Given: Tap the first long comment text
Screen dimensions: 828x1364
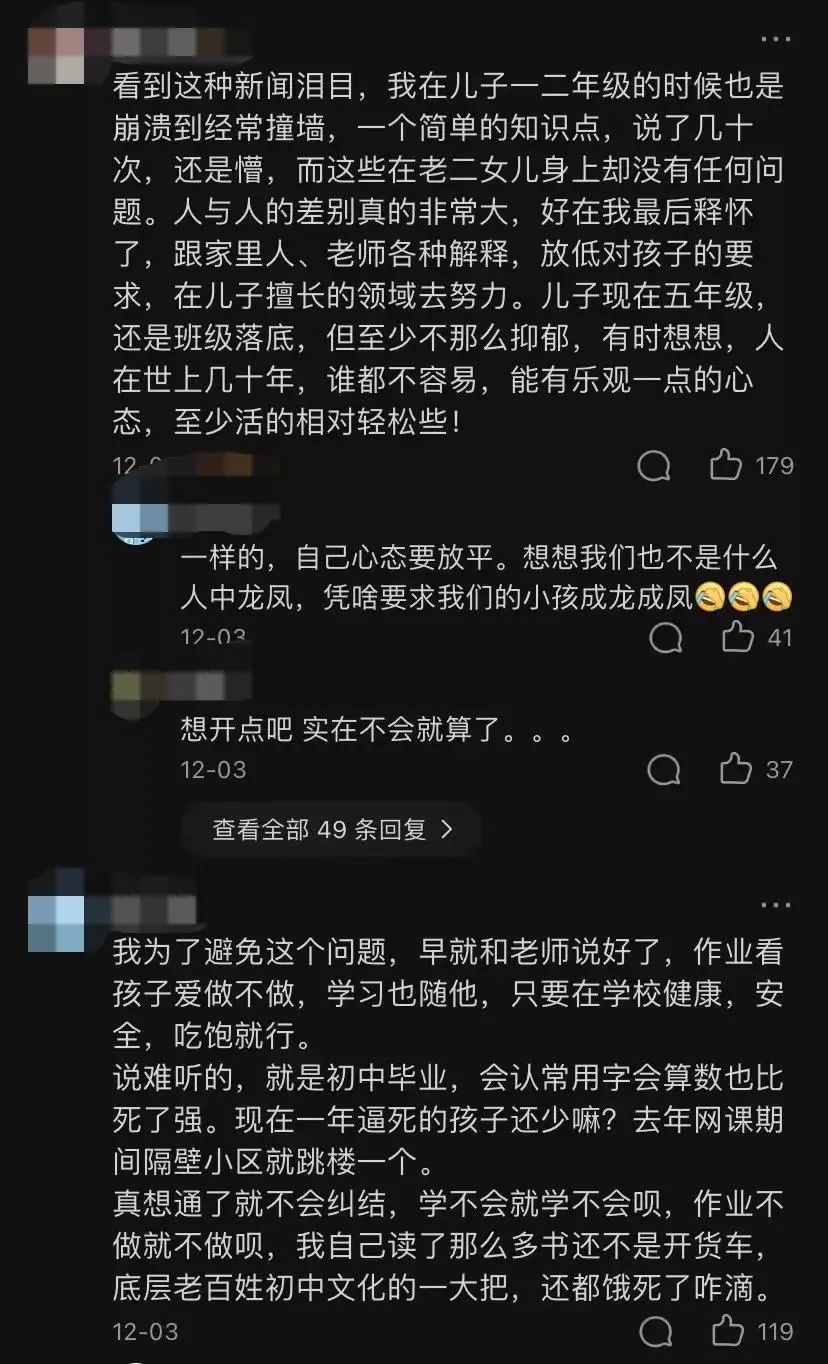Looking at the screenshot, I should tap(448, 255).
